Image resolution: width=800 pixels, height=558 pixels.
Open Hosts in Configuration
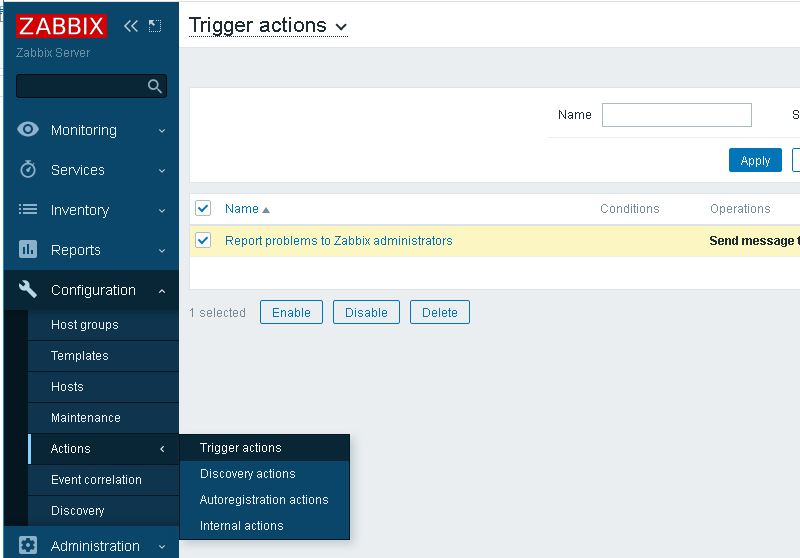pos(104,387)
